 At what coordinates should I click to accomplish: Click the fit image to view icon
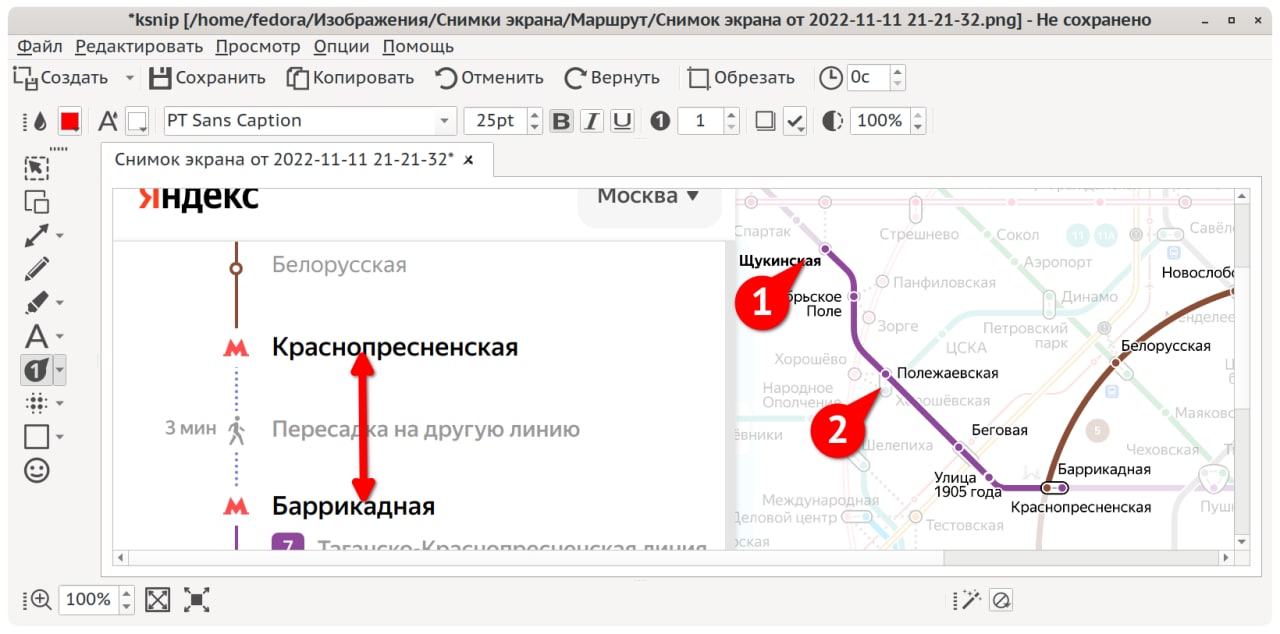pyautogui.click(x=158, y=600)
